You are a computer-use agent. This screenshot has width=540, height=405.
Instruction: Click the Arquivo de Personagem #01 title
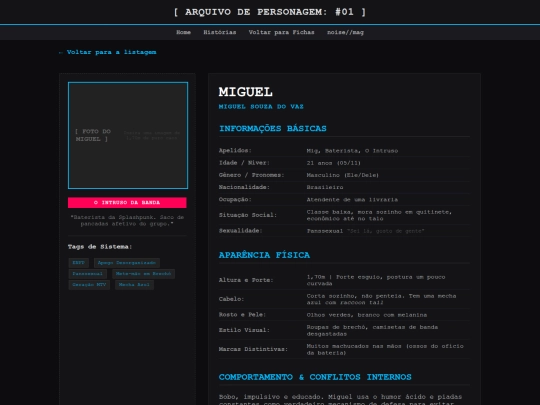pos(270,12)
